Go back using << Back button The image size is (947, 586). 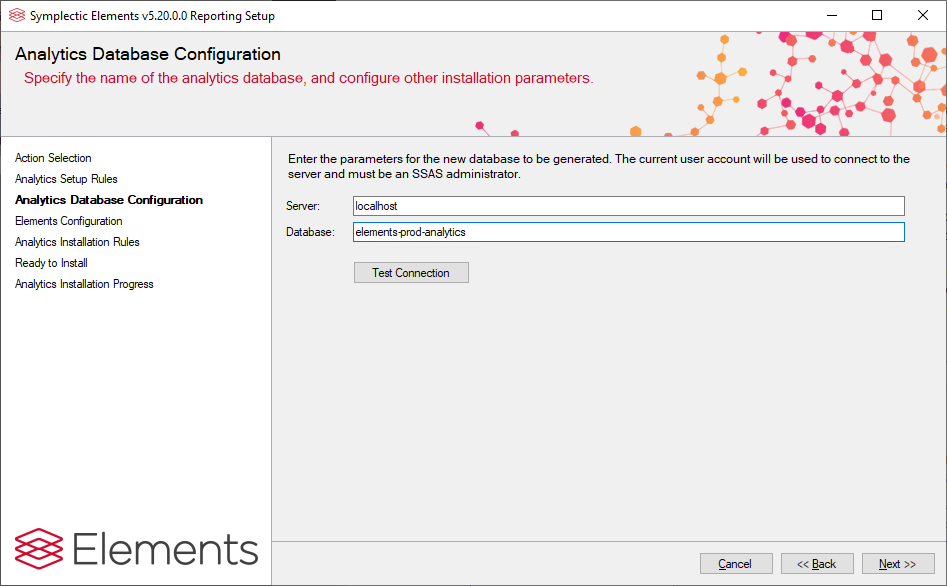point(817,564)
